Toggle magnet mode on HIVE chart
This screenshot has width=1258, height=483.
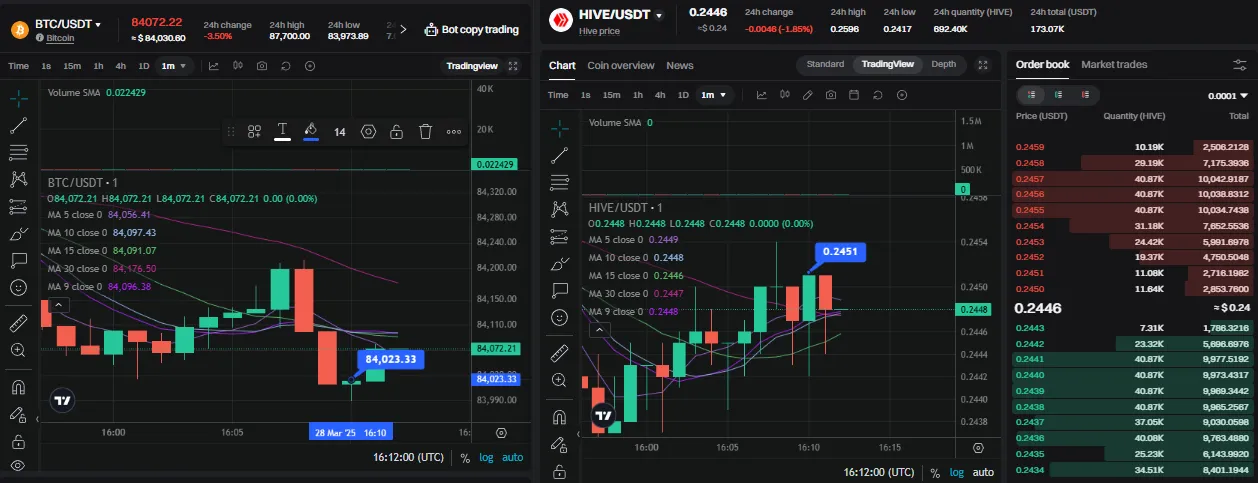(559, 417)
